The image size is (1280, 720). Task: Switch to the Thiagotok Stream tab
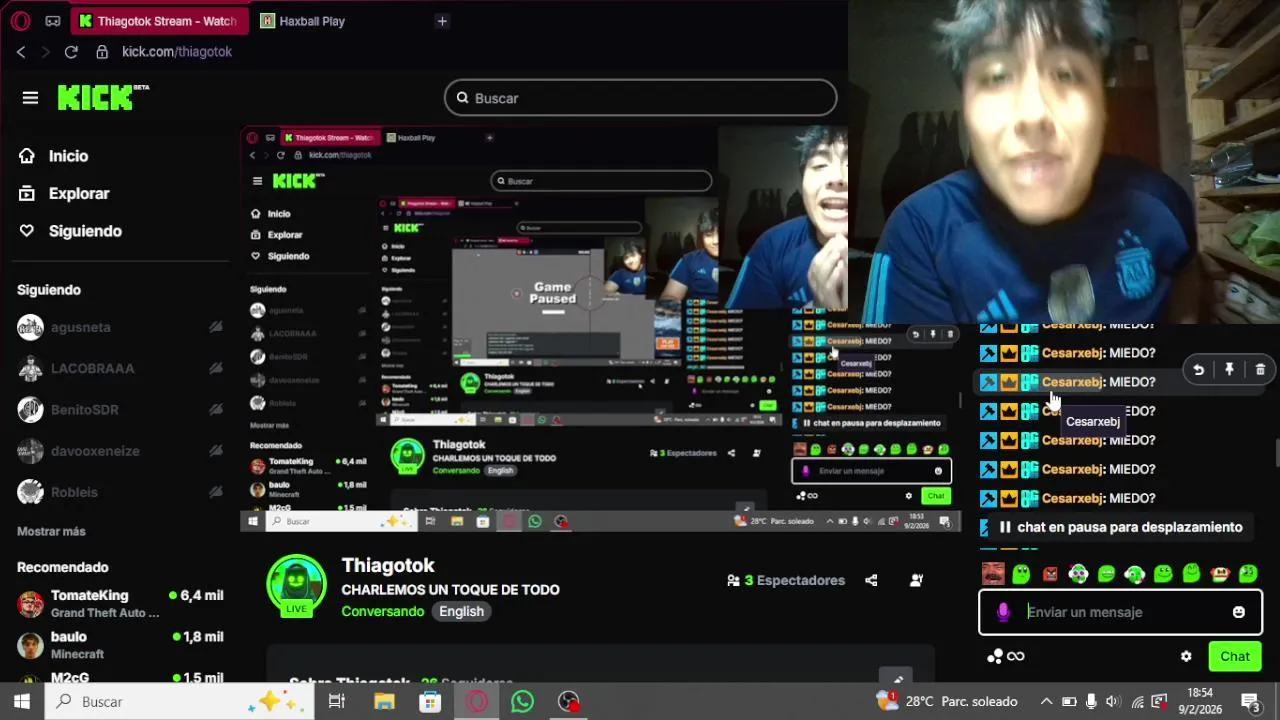pyautogui.click(x=158, y=21)
